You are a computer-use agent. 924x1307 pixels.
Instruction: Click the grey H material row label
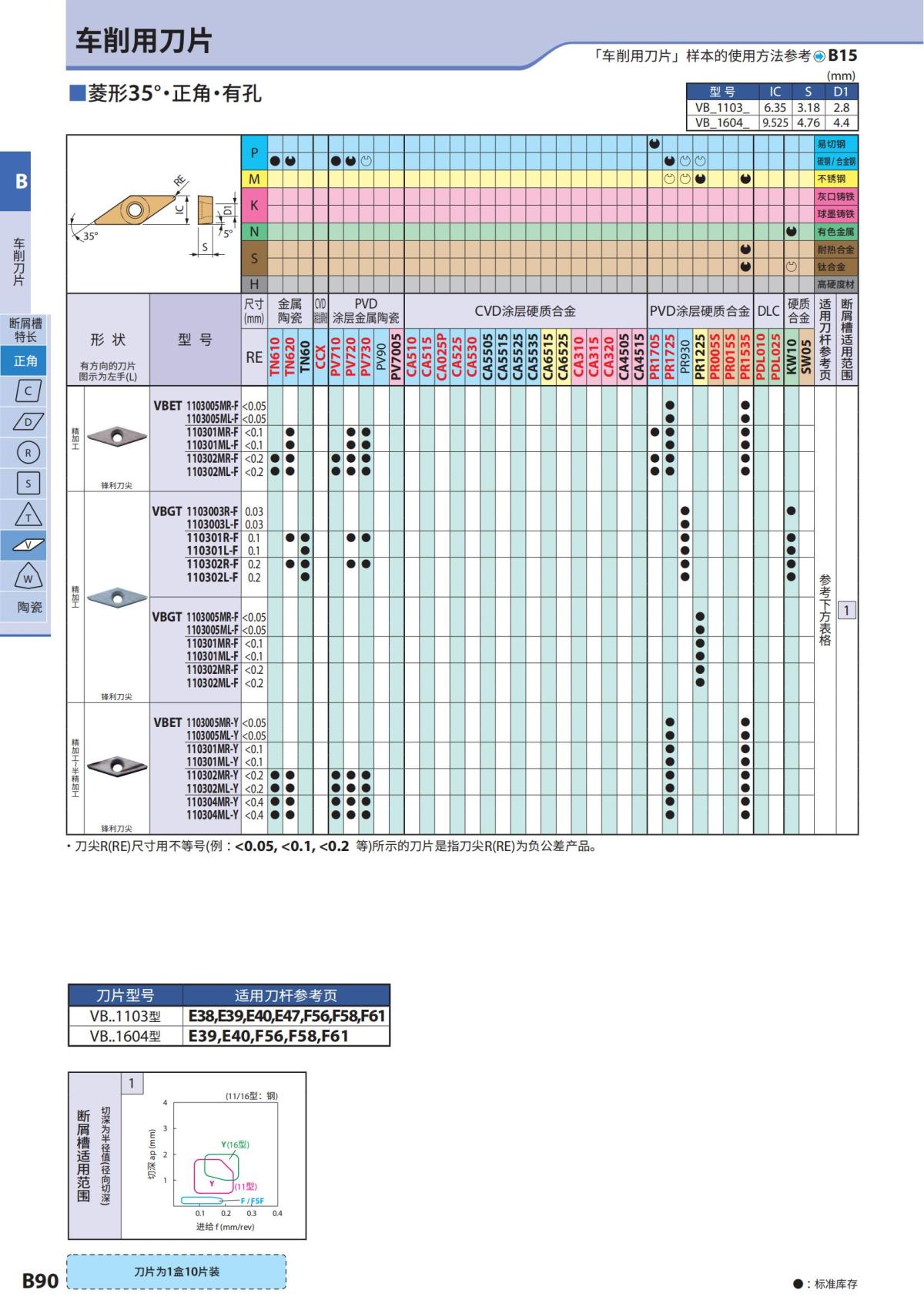(x=254, y=284)
